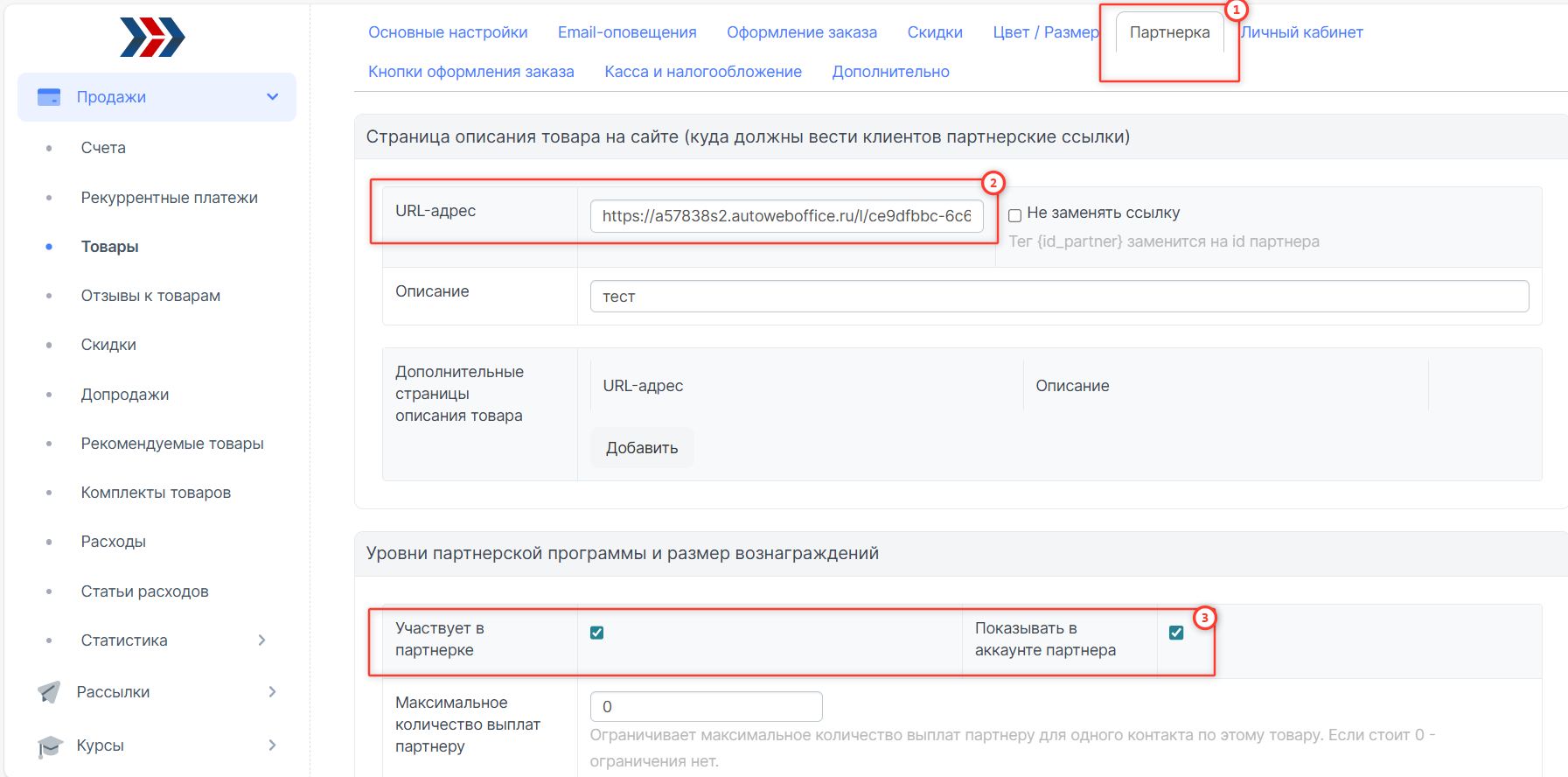
Task: Go to Отзывы к товарам page
Action: click(x=150, y=296)
